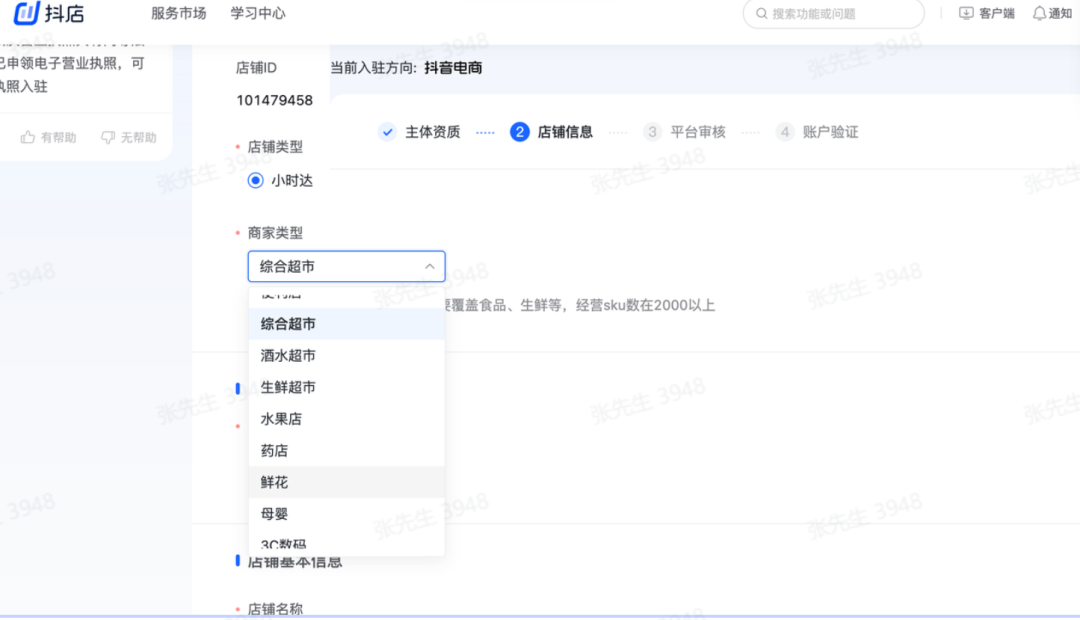Click step indicator 3 for 平台审核

(x=653, y=131)
